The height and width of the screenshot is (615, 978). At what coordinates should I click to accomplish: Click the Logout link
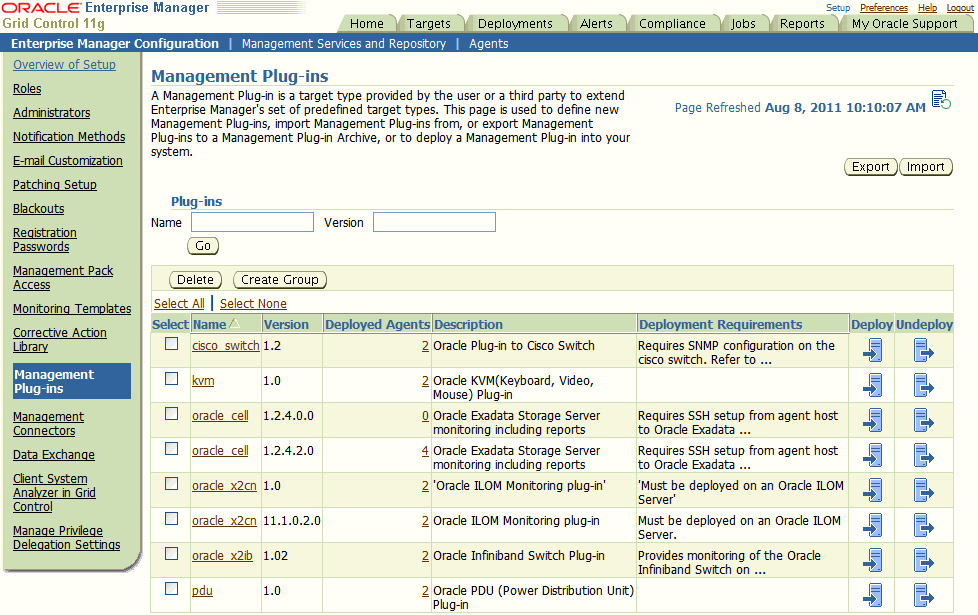pyautogui.click(x=960, y=7)
